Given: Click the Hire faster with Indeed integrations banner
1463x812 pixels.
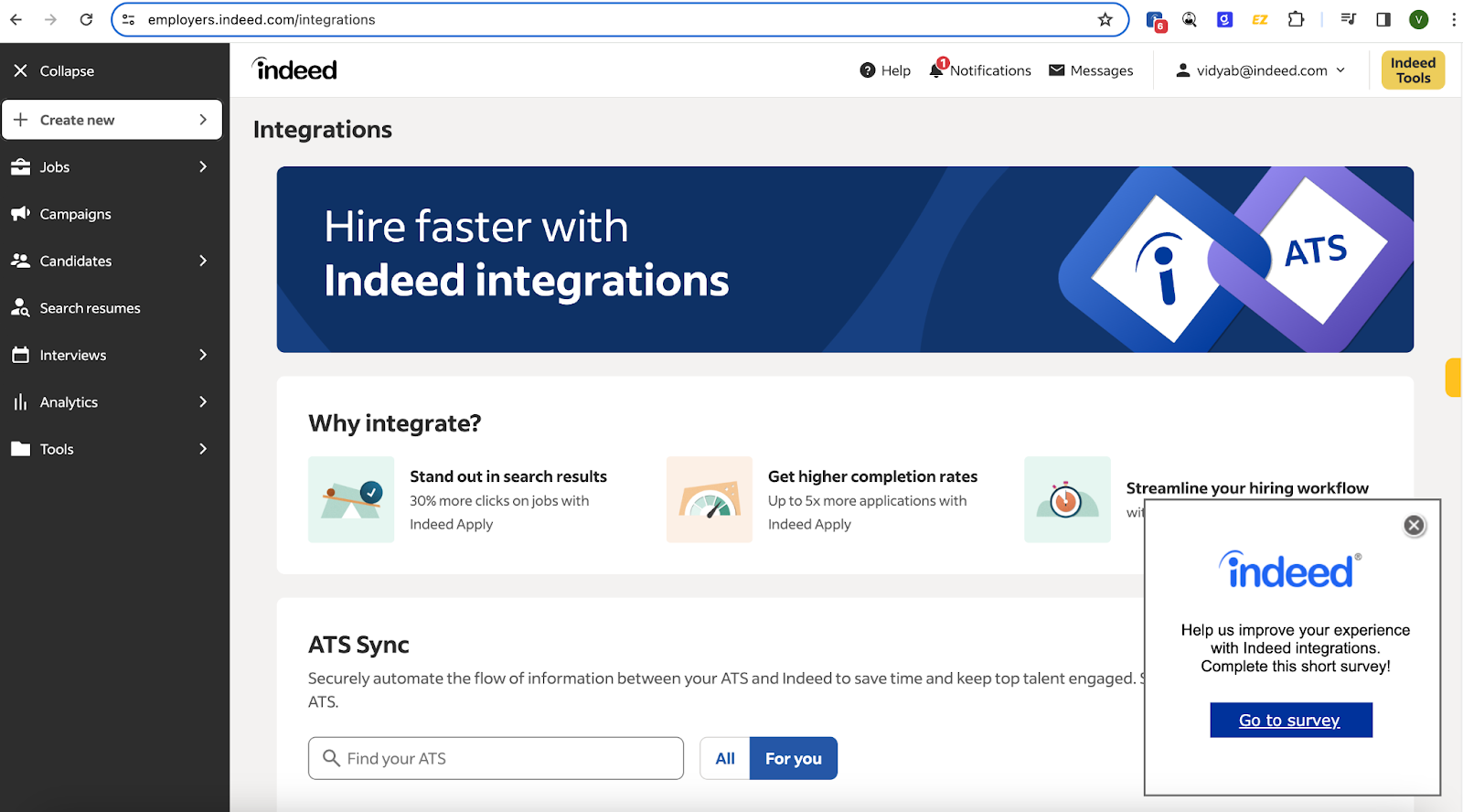Looking at the screenshot, I should coord(845,260).
